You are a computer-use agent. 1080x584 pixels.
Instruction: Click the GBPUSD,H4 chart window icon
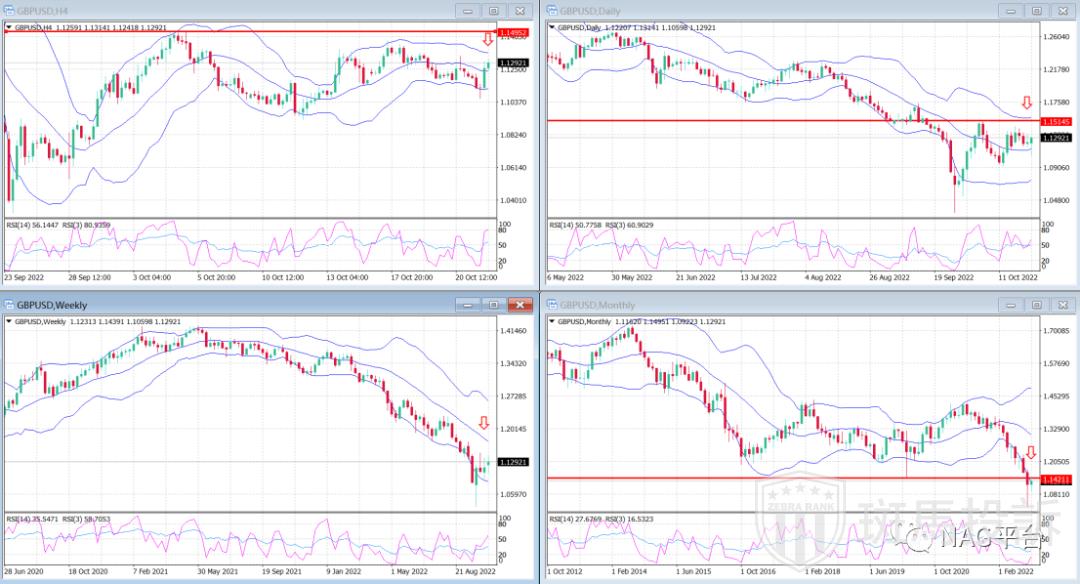[9, 10]
